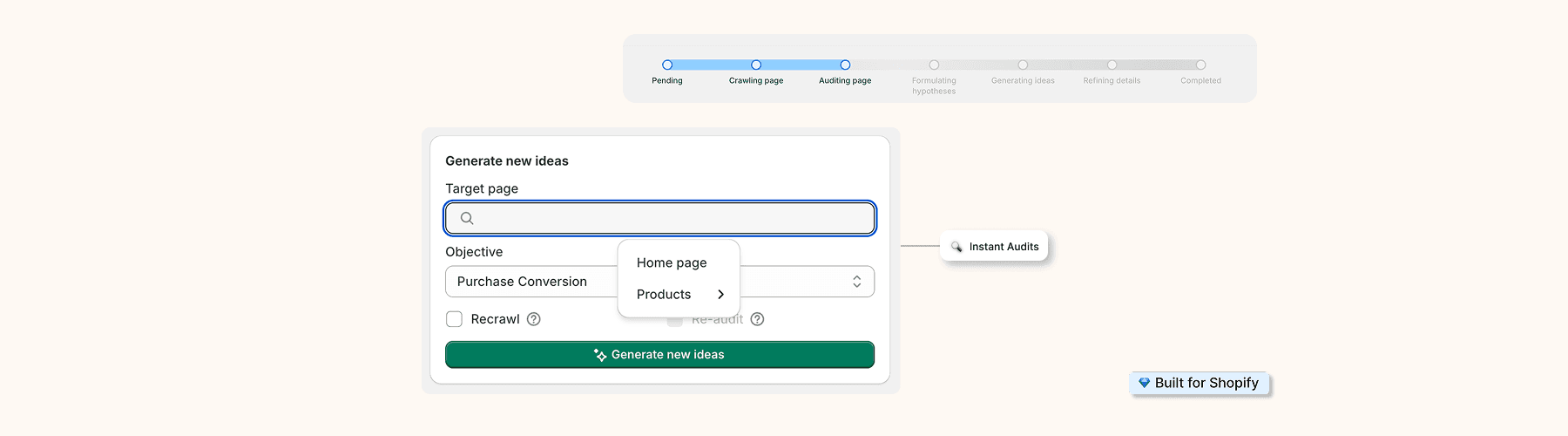
Task: Click the sparkle icon on Generate button
Action: point(600,355)
